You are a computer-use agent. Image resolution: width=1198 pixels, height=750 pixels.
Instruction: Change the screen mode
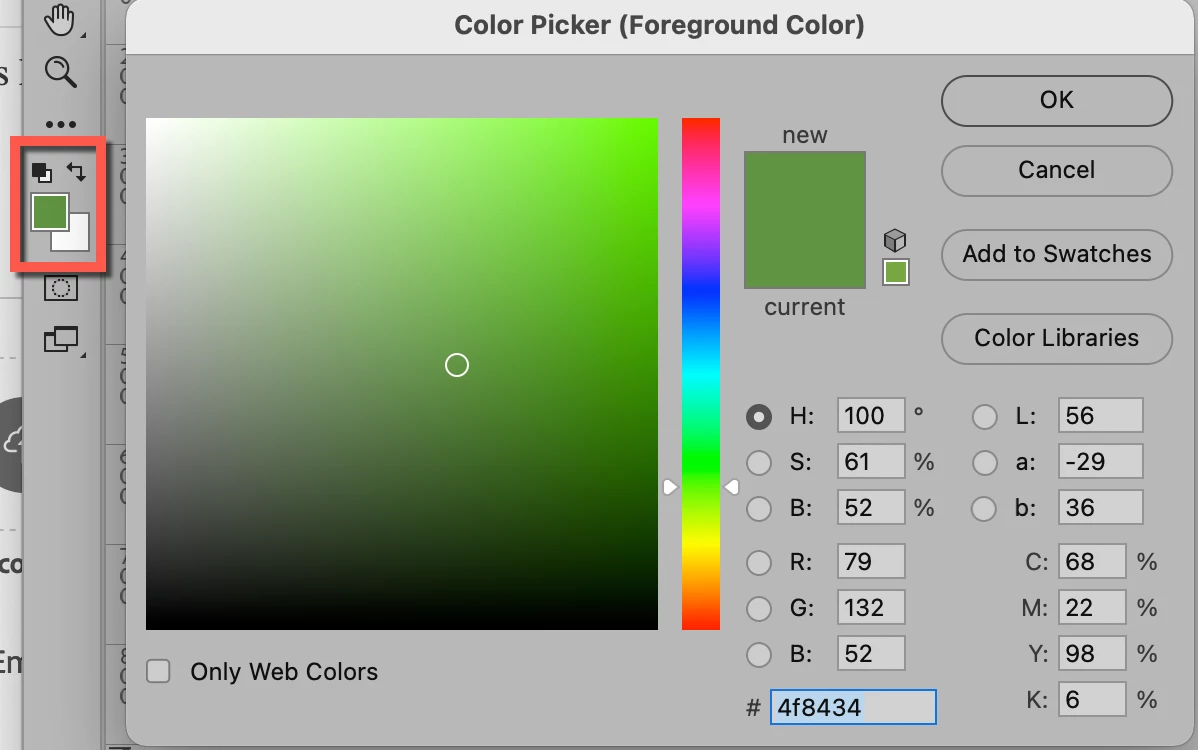(x=61, y=340)
